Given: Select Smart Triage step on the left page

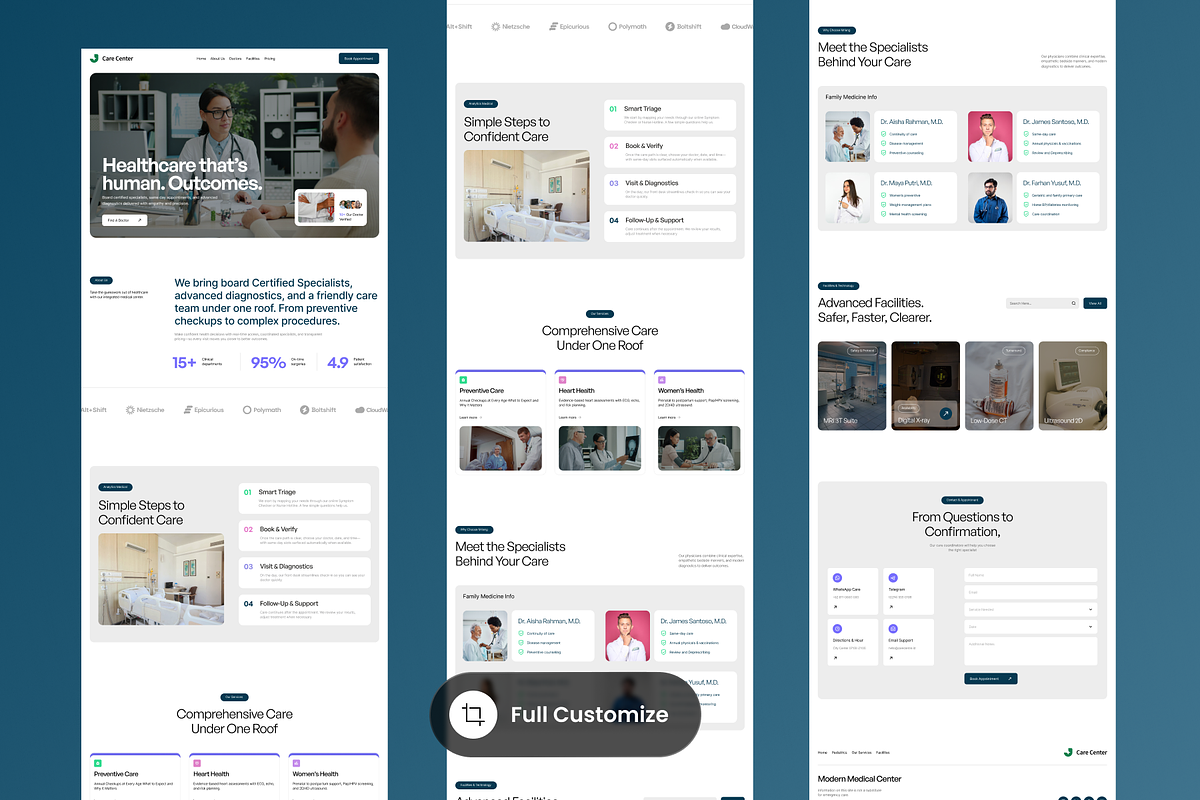Looking at the screenshot, I should point(304,499).
